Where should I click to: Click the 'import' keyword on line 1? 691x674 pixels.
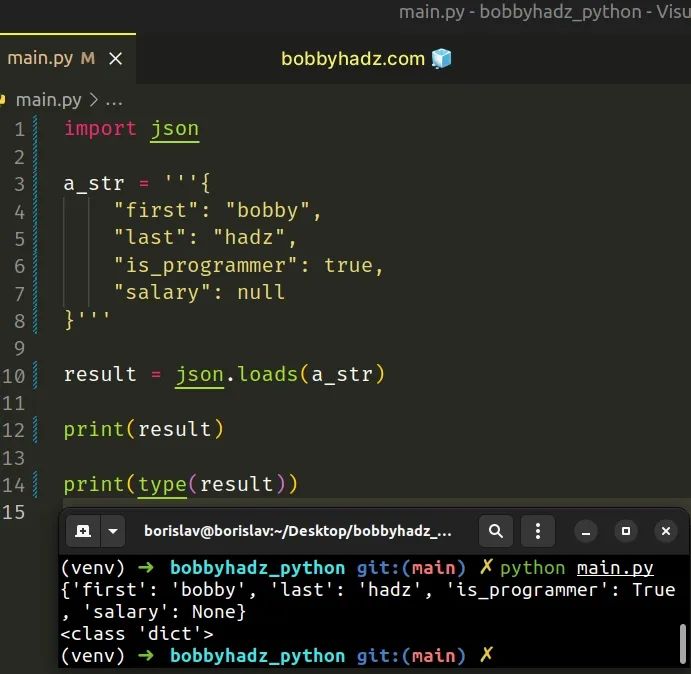click(x=100, y=129)
